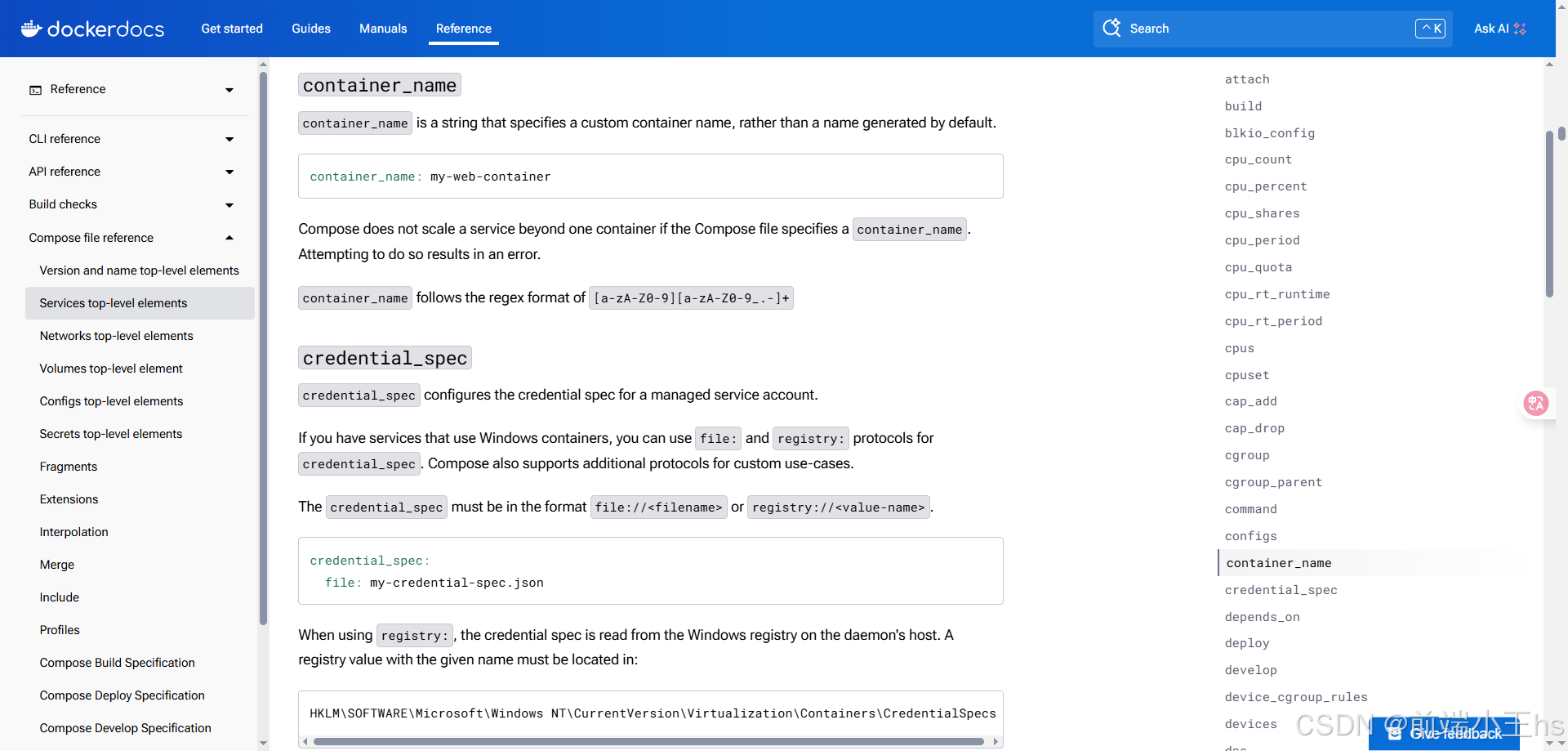This screenshot has width=1568, height=751.
Task: Open Networks top-level elements page
Action: tap(116, 336)
